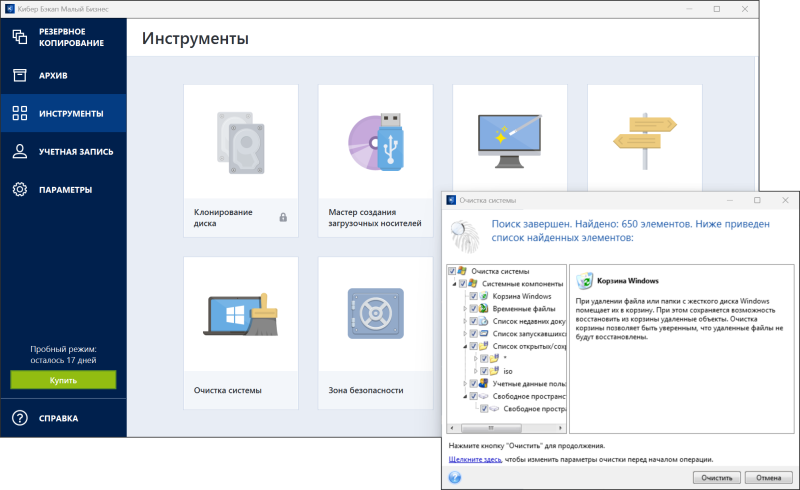Open the Клонирование диска tool tile

click(x=241, y=160)
